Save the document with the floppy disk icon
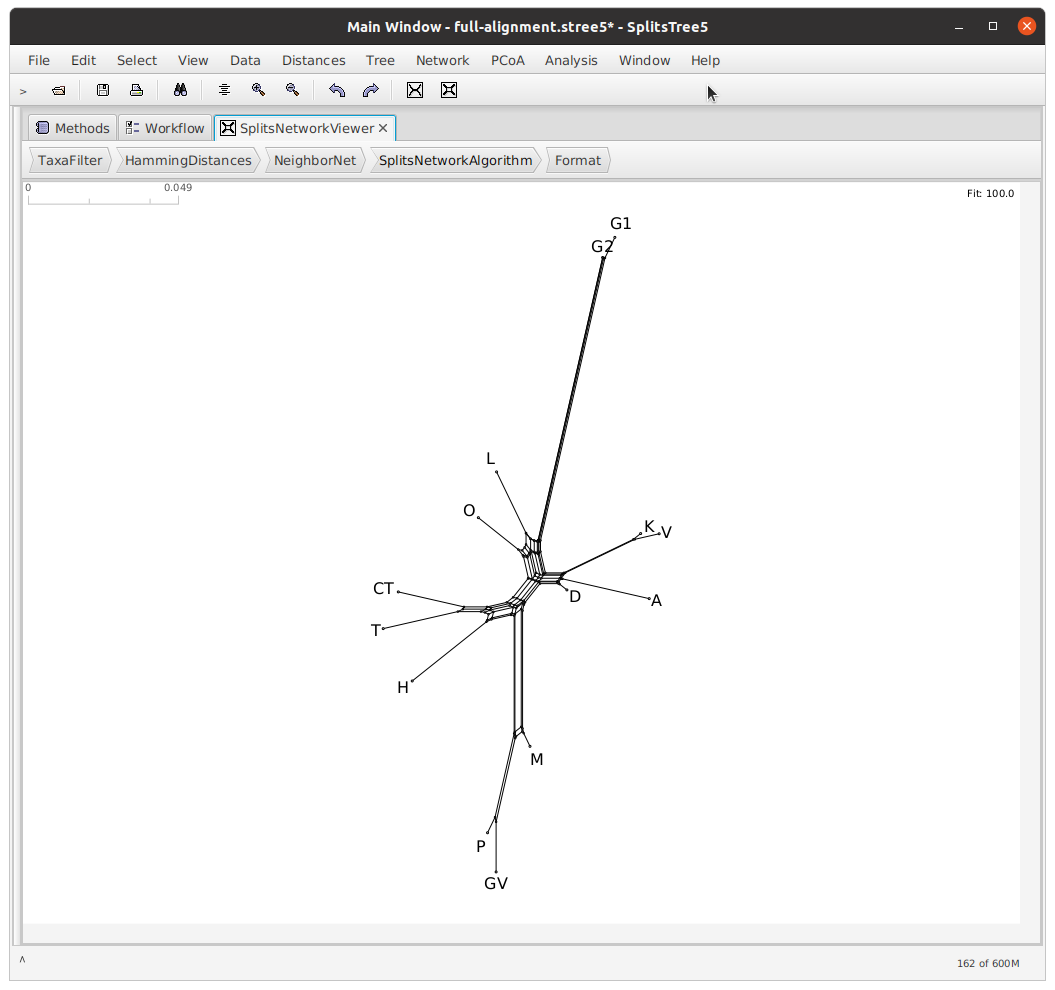 (103, 90)
